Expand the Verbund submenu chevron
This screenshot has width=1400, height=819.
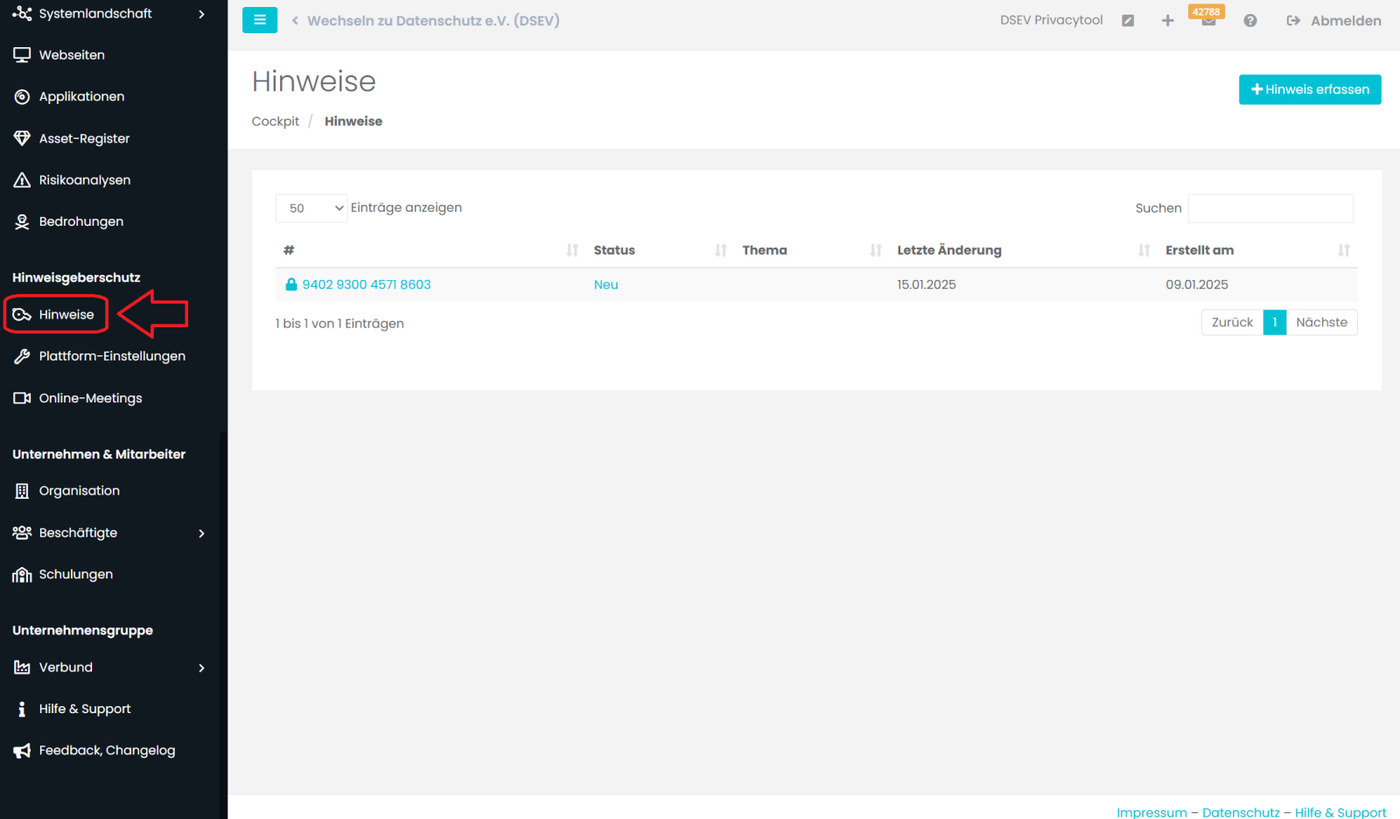[202, 668]
